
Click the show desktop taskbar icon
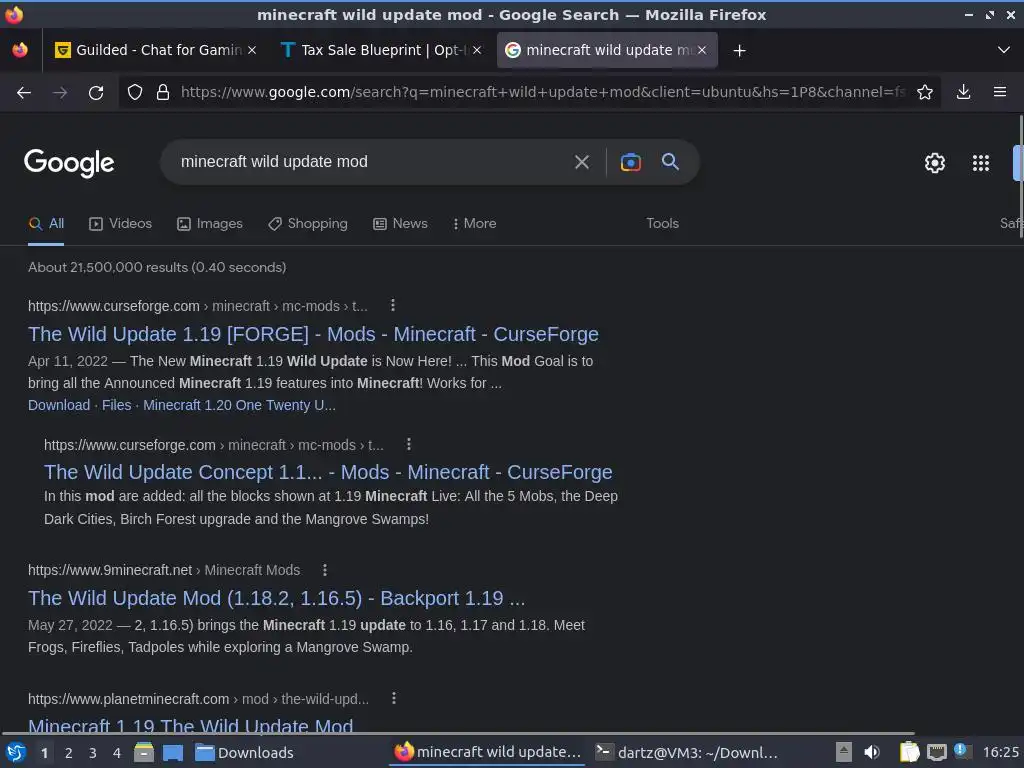172,753
